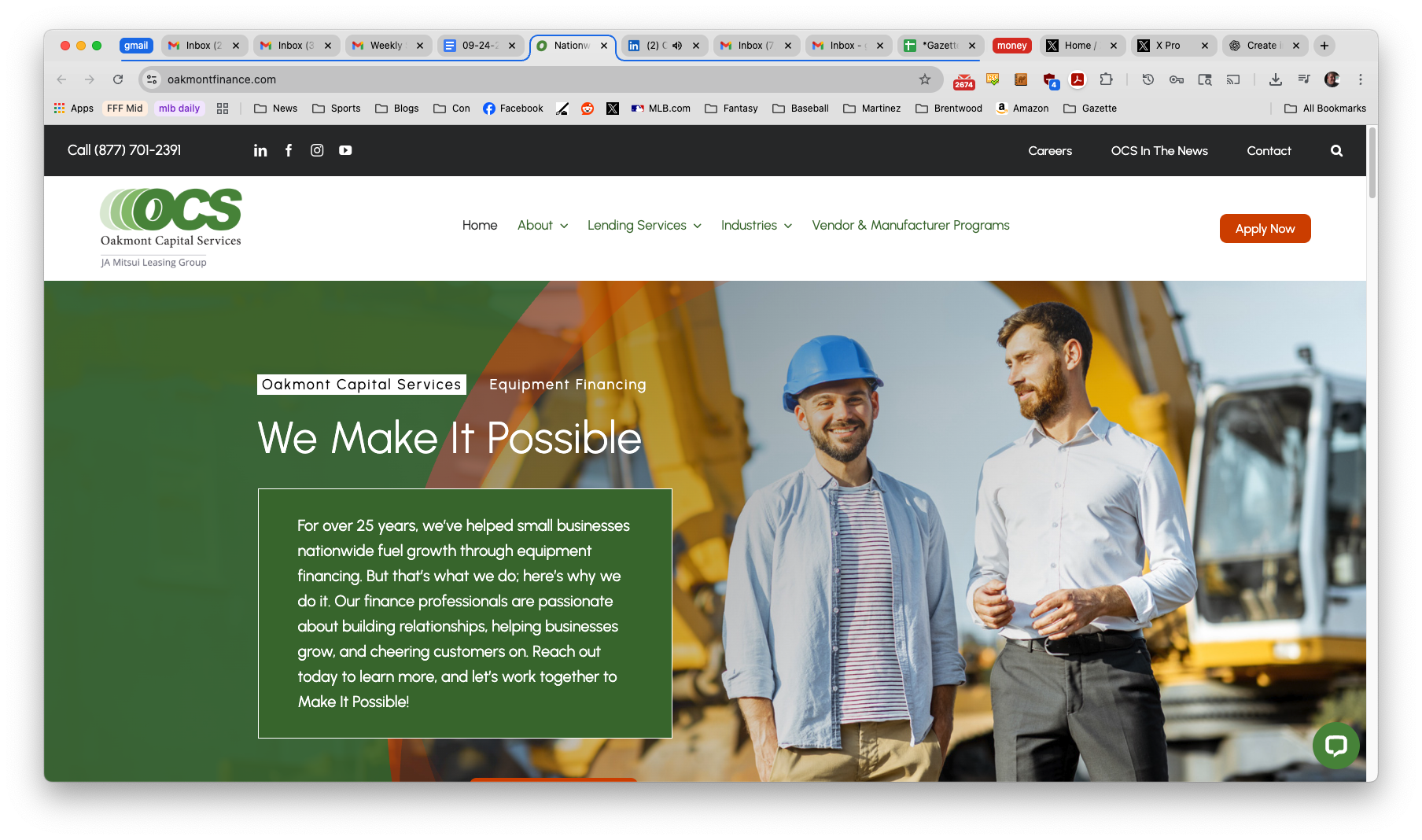1422x840 pixels.
Task: Open Vendor & Manufacturer Programs link
Action: (x=910, y=226)
